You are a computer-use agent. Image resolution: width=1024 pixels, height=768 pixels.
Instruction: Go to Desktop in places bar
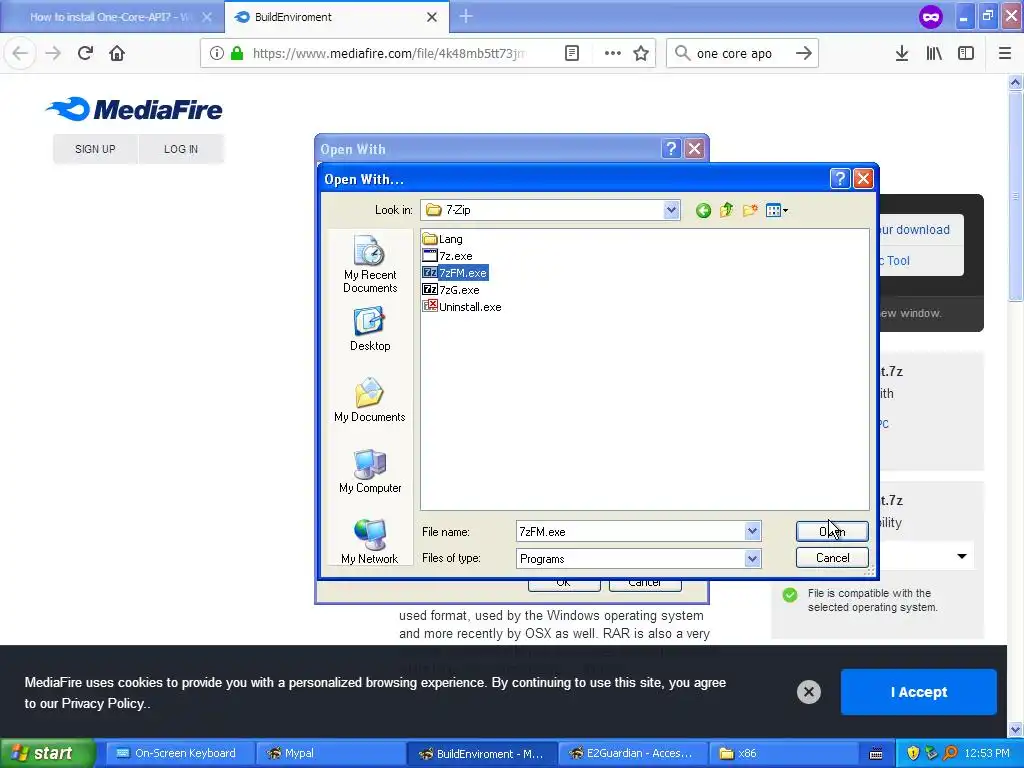[x=370, y=330]
